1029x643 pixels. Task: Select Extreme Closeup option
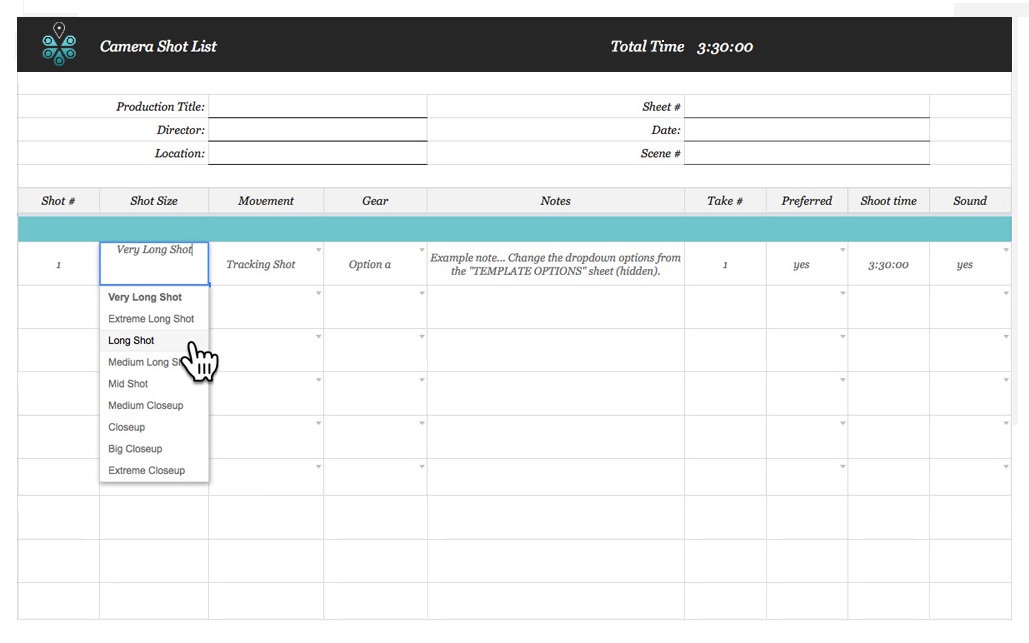point(146,471)
